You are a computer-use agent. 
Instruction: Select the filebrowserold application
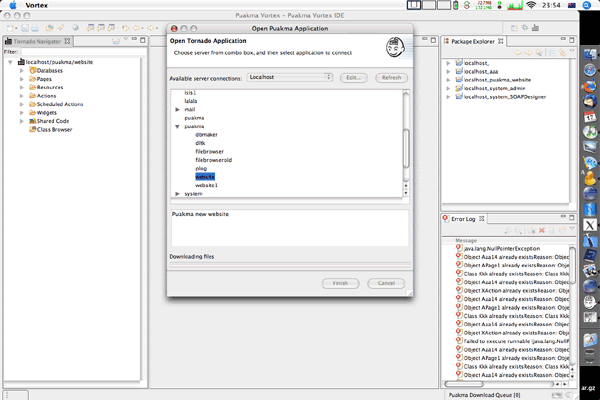(214, 160)
